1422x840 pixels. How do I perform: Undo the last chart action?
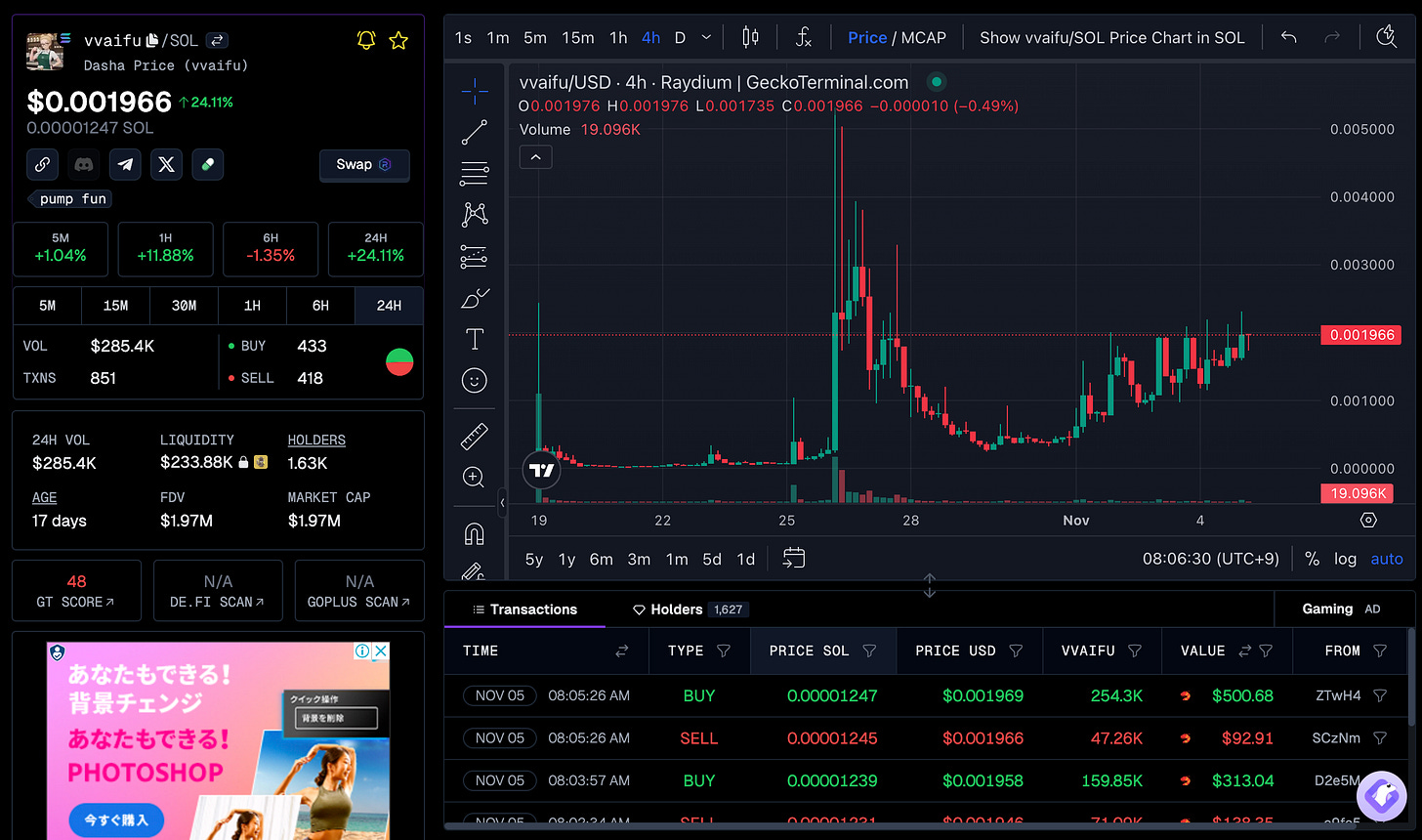tap(1289, 37)
